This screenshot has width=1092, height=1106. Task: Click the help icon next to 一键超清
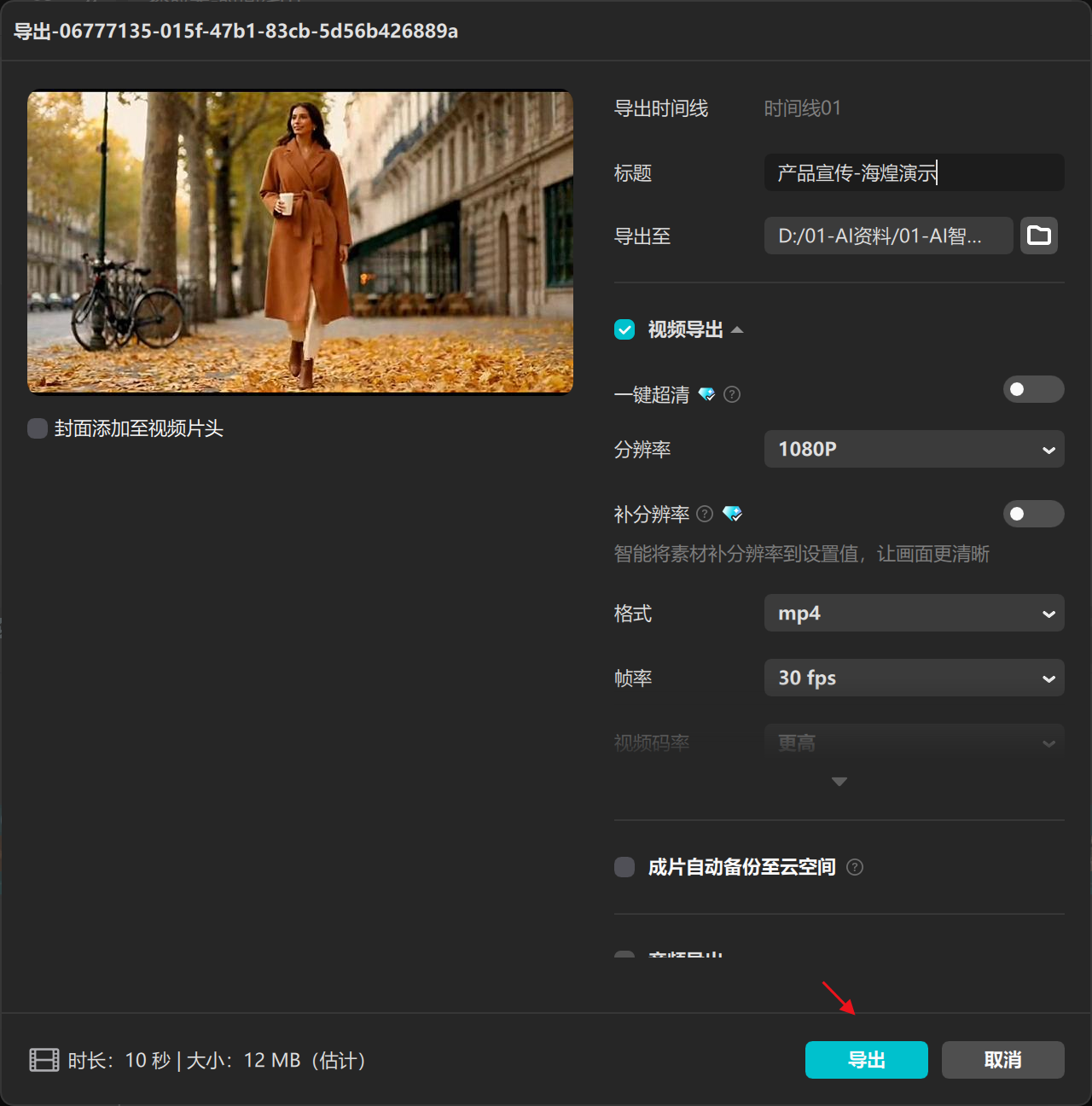731,394
